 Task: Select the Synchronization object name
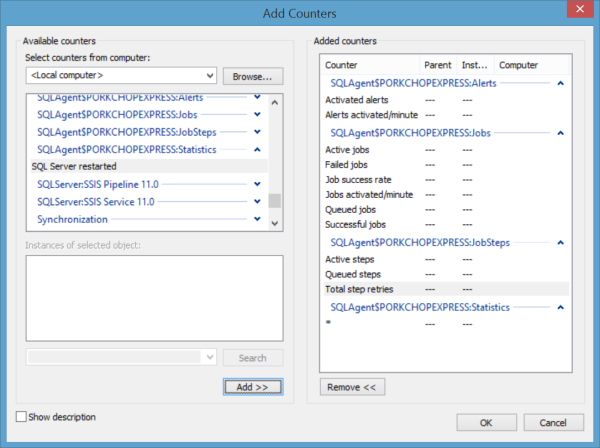click(72, 219)
